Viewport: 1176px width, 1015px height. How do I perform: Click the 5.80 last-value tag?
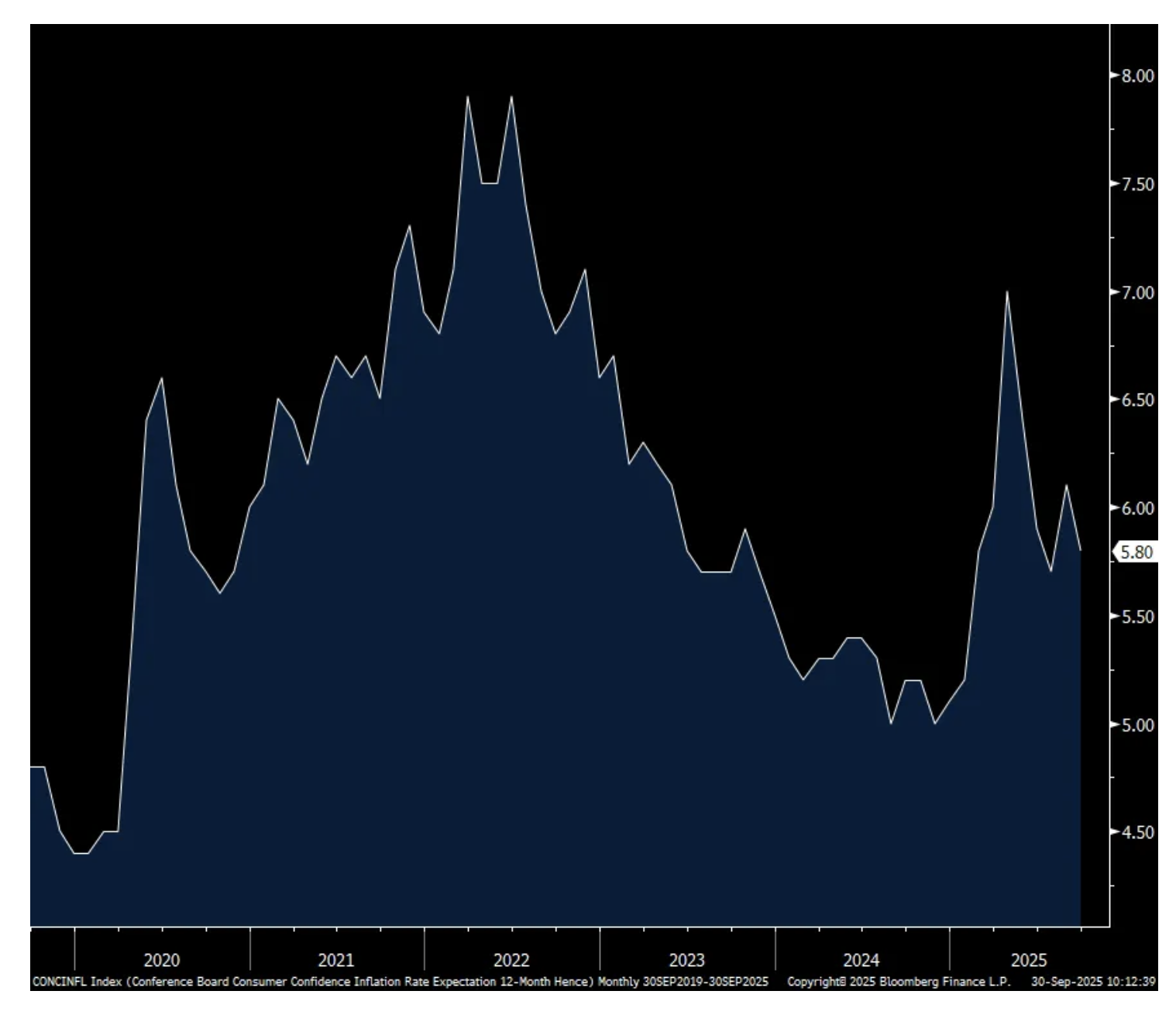pos(1136,552)
